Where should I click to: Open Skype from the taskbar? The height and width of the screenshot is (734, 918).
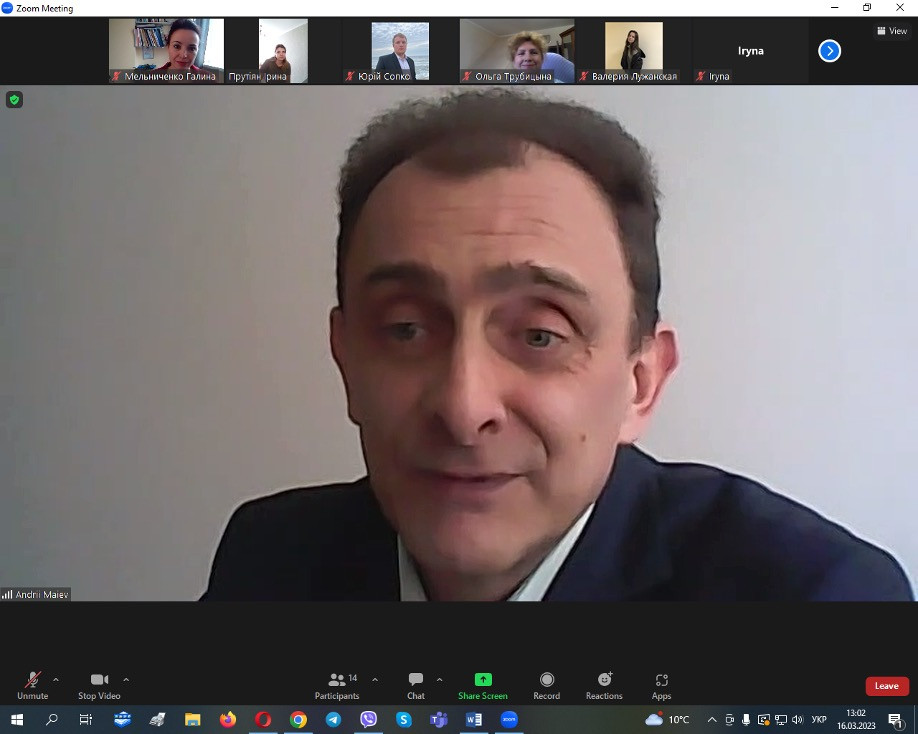pyautogui.click(x=403, y=719)
